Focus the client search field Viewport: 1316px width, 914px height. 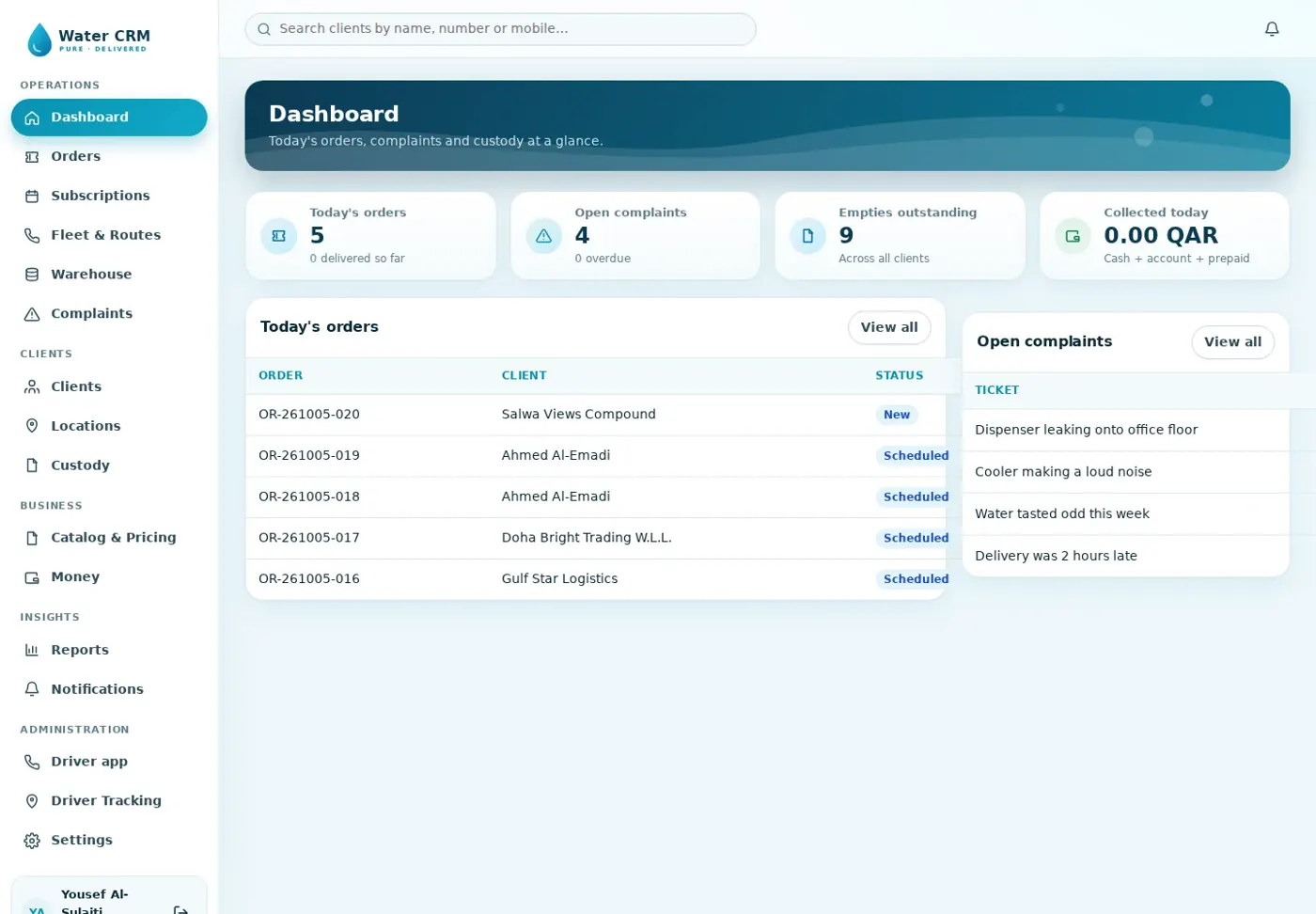pyautogui.click(x=500, y=29)
